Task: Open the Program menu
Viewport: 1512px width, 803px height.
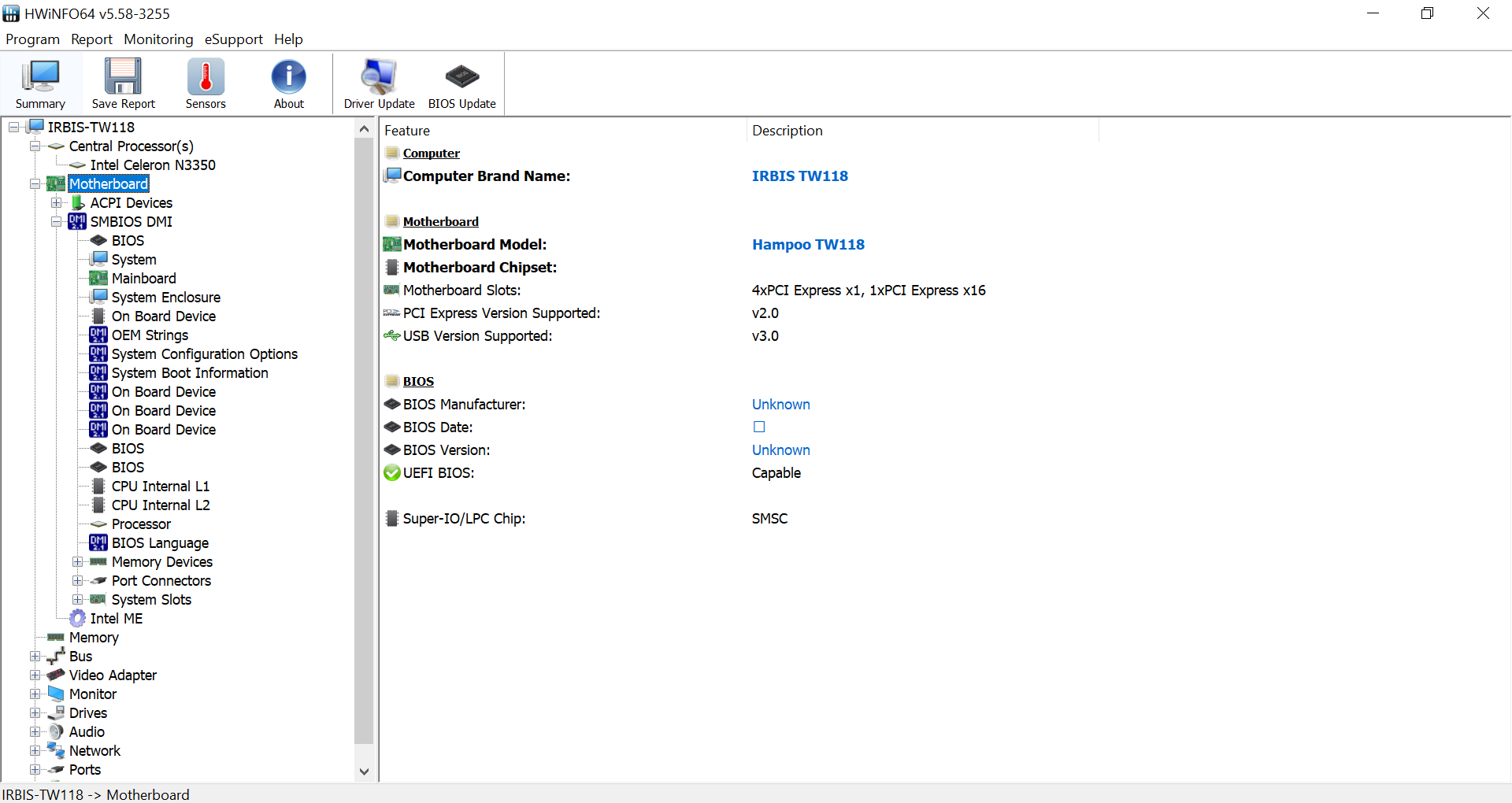Action: 32,39
